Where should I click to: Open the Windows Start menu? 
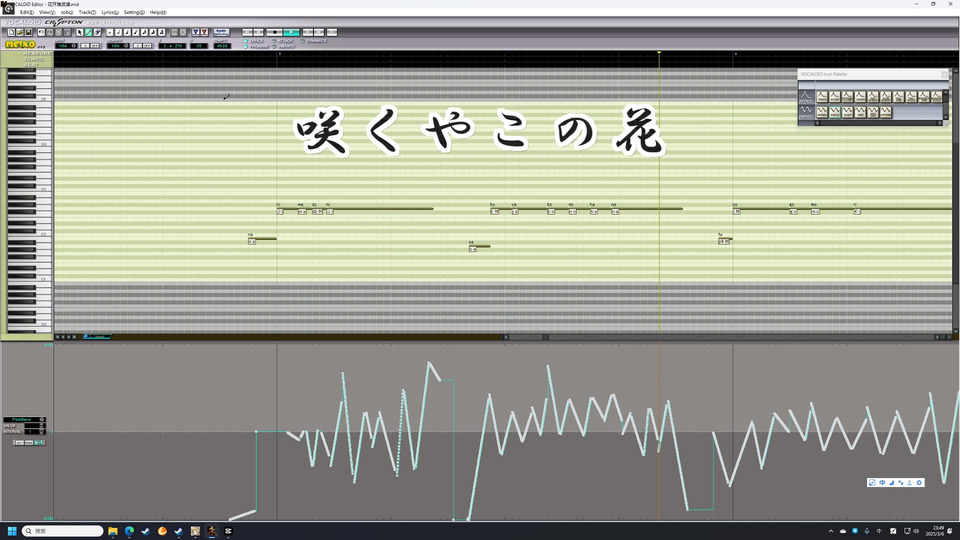pos(12,531)
